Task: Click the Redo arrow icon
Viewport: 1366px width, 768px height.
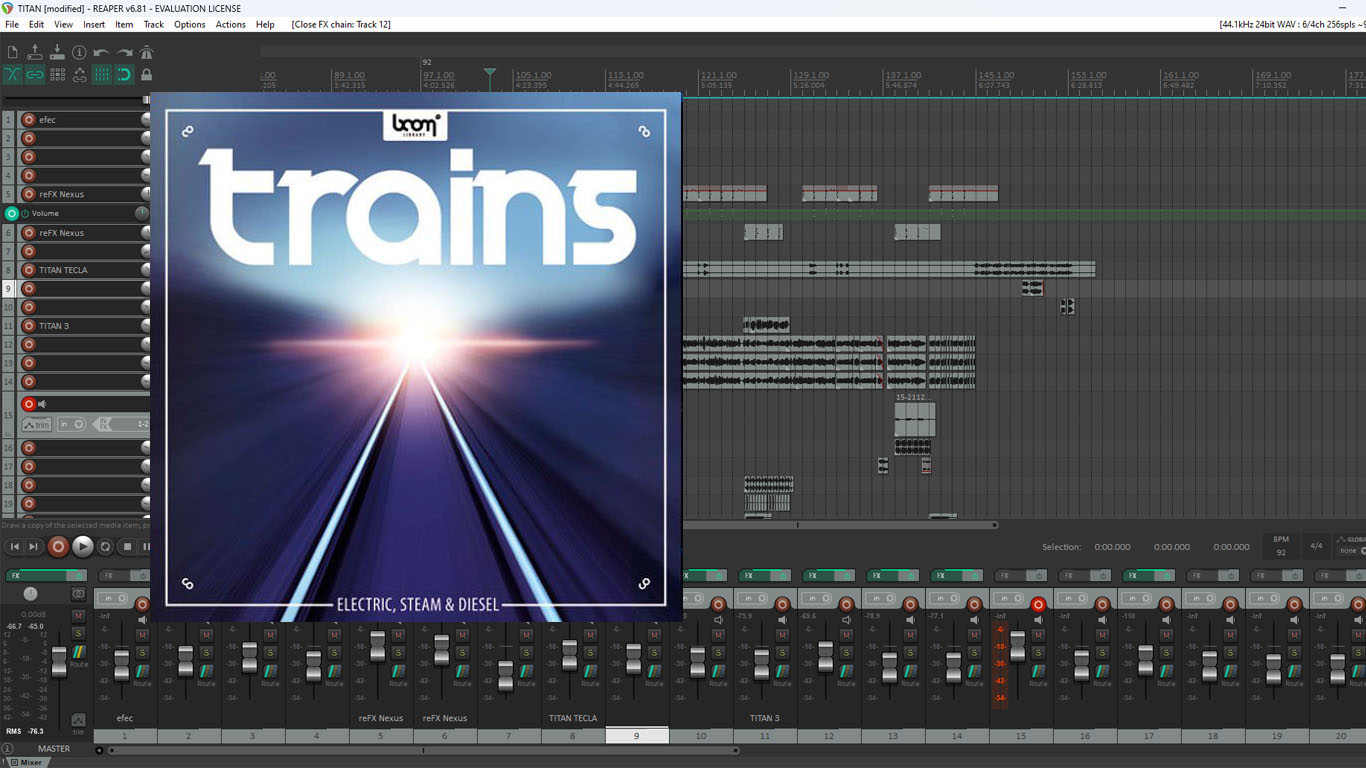Action: [124, 52]
